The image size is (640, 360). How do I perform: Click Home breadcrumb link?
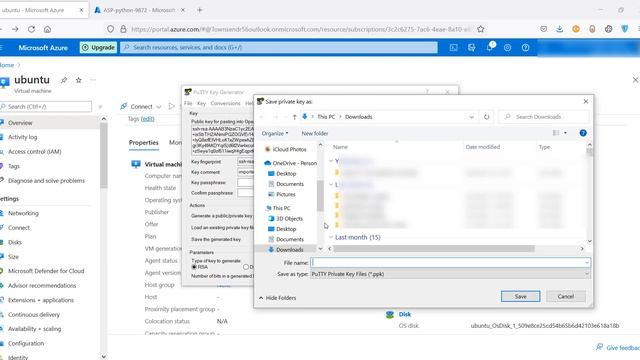click(7, 65)
